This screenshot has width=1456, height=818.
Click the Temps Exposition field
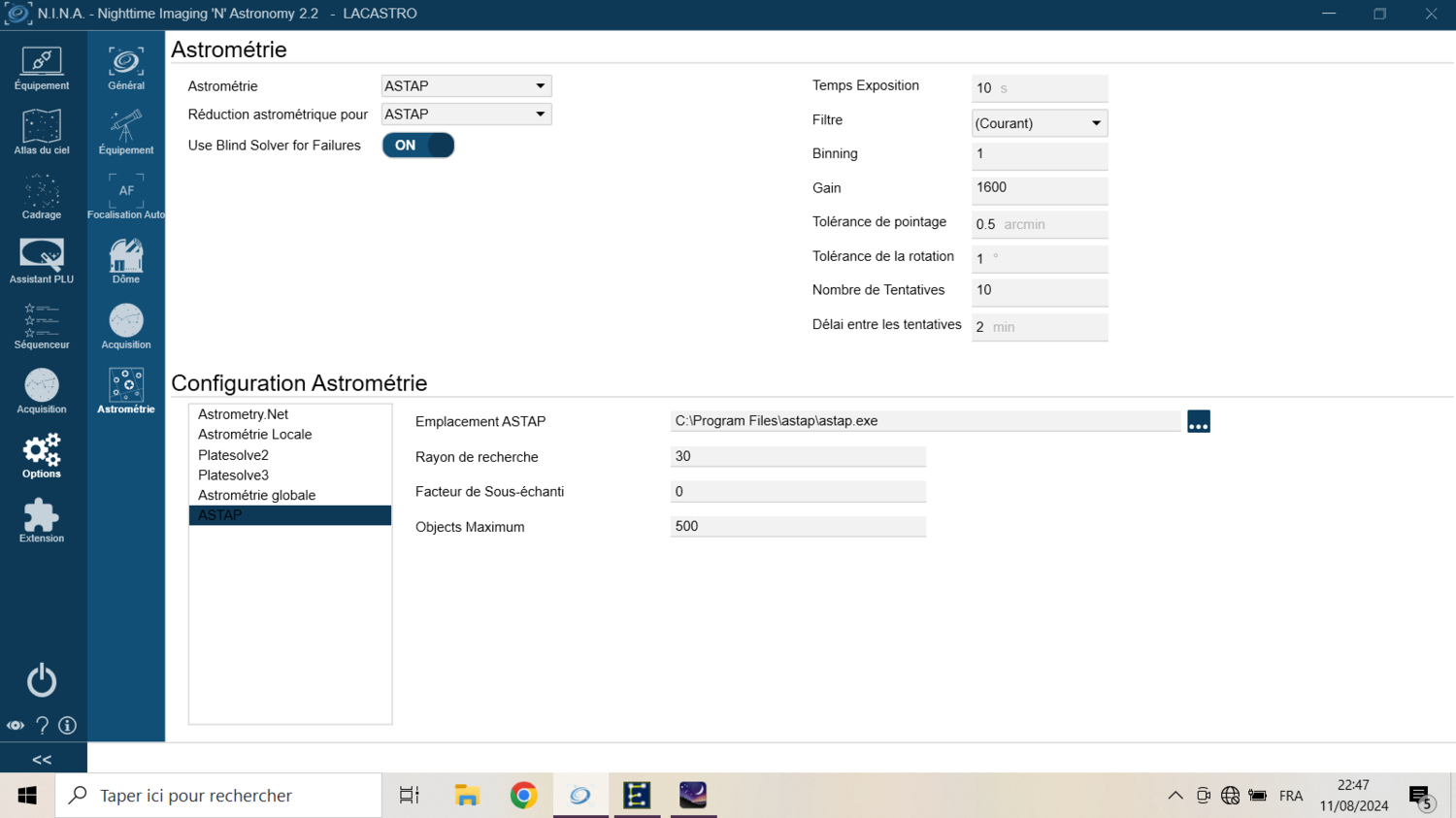coord(1040,88)
